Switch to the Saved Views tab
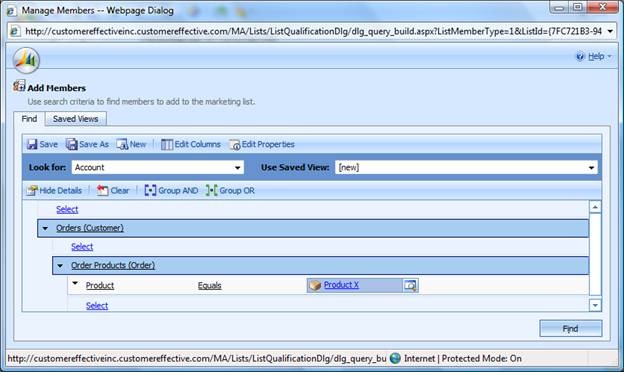Screen dimensions: 624x372 point(76,119)
